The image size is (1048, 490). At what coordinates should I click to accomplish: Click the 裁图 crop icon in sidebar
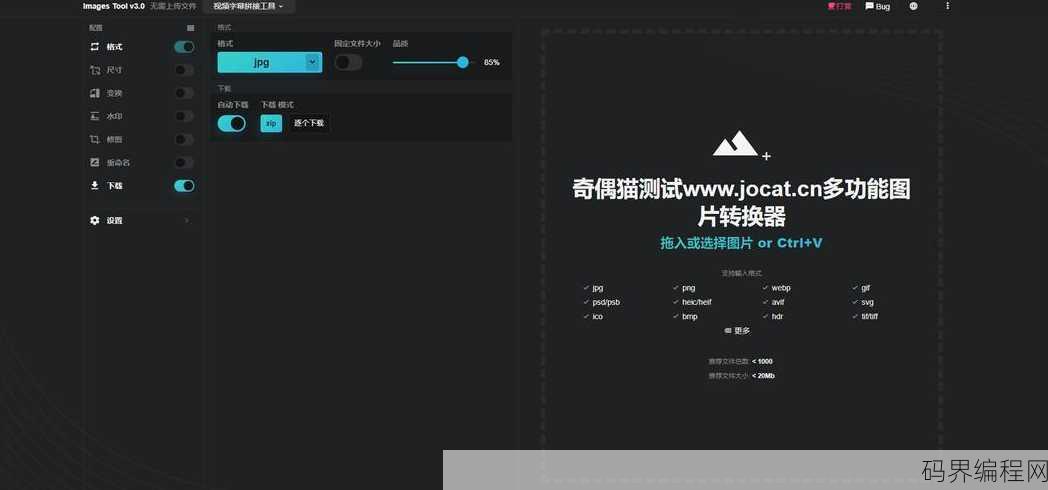click(x=94, y=139)
